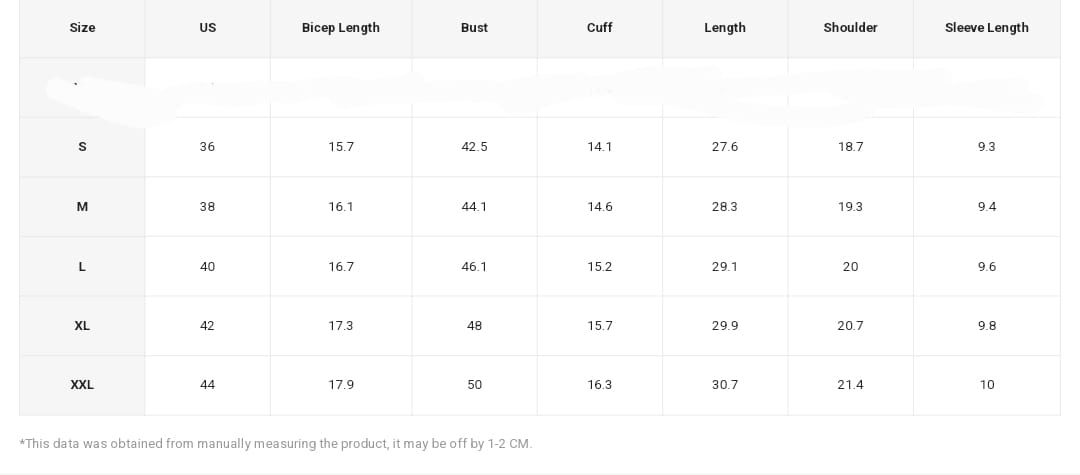
Task: Select the S size row label
Action: click(82, 147)
